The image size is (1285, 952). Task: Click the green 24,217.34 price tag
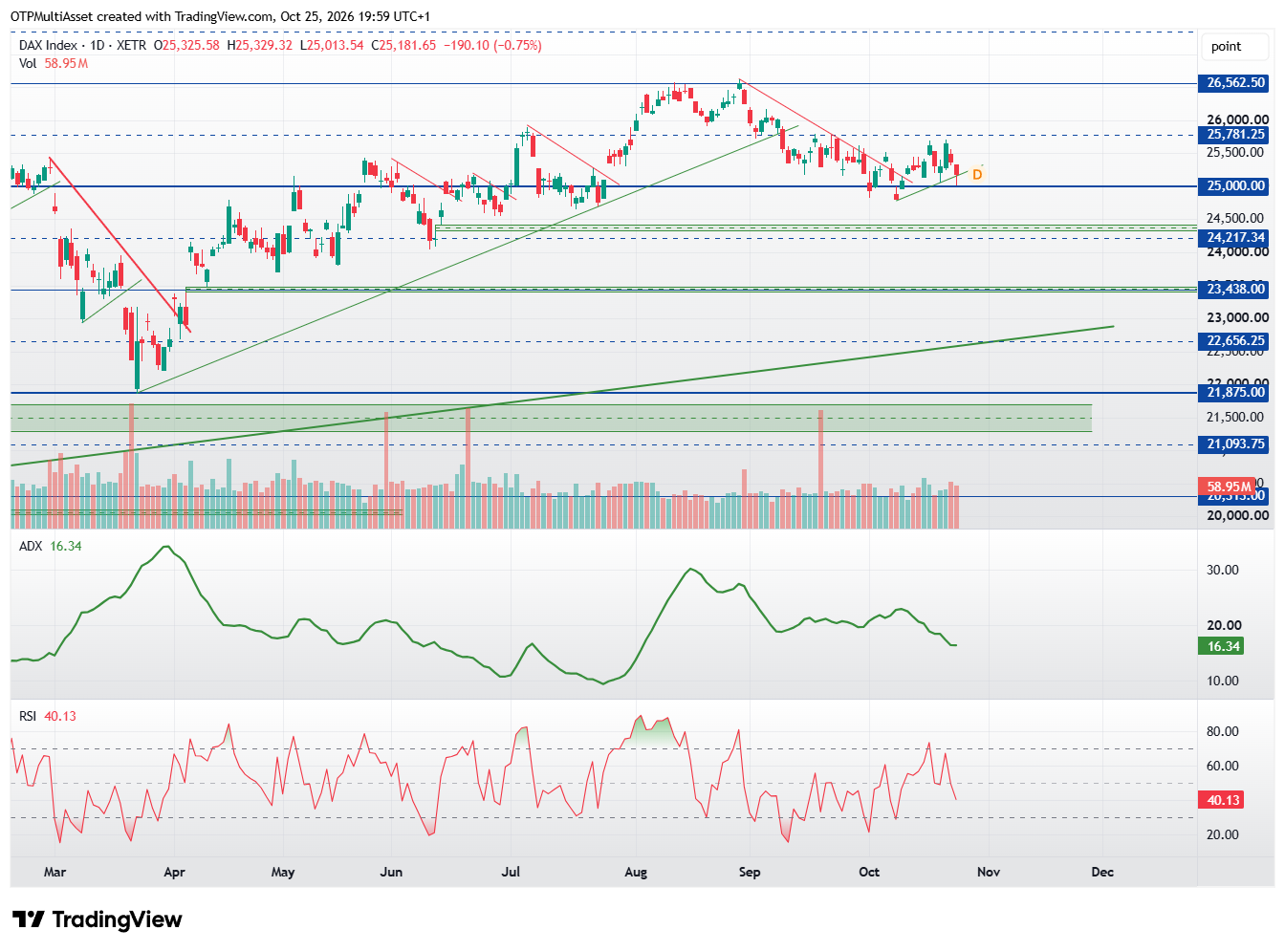pos(1235,238)
